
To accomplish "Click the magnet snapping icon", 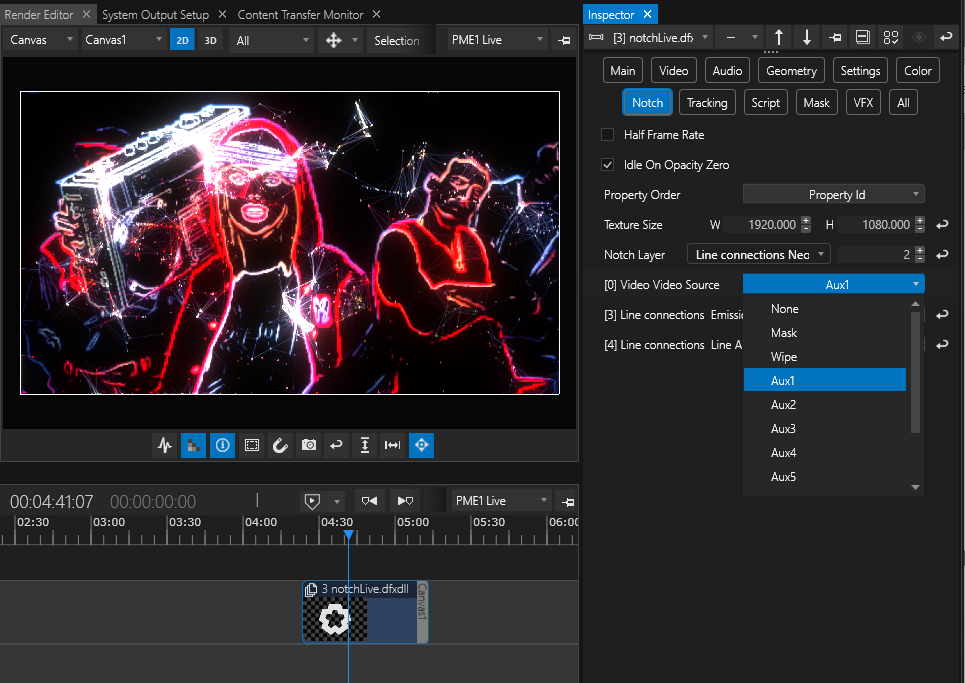I will coord(280,445).
